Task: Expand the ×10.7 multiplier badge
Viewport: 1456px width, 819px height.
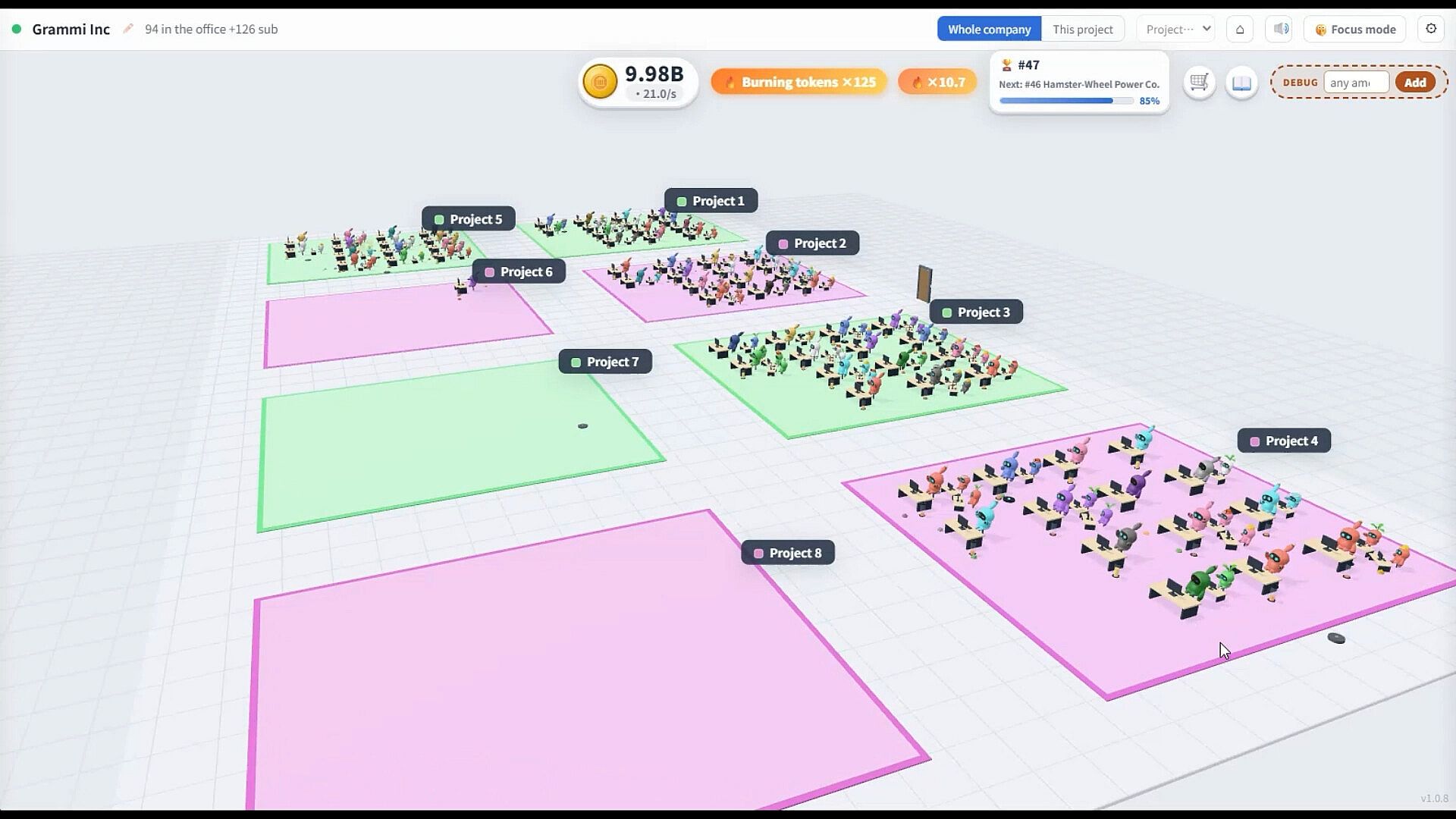Action: point(937,82)
